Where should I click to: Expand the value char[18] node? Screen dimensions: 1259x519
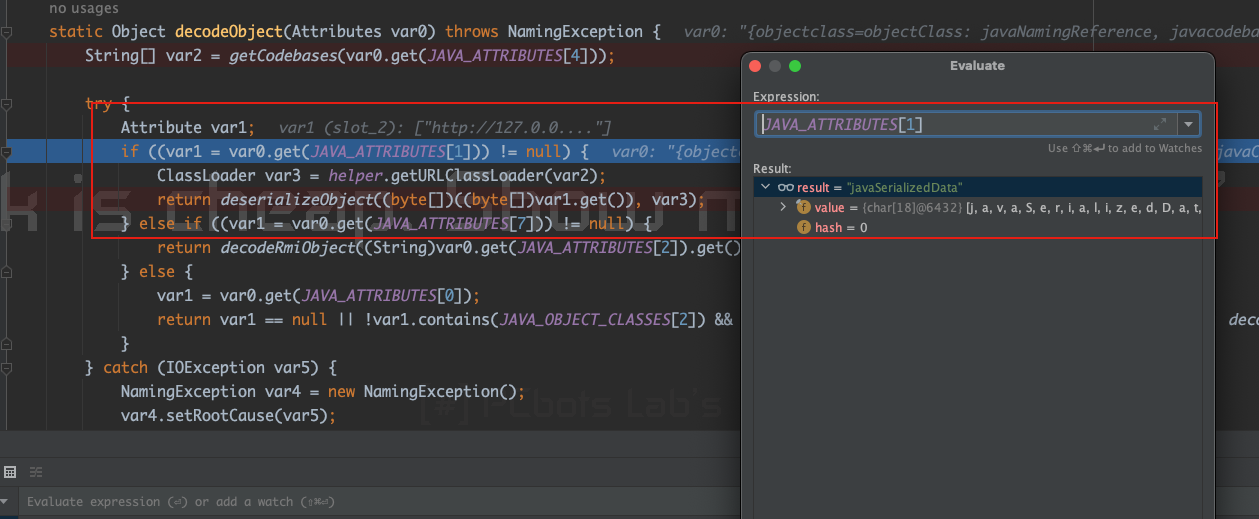pos(784,207)
